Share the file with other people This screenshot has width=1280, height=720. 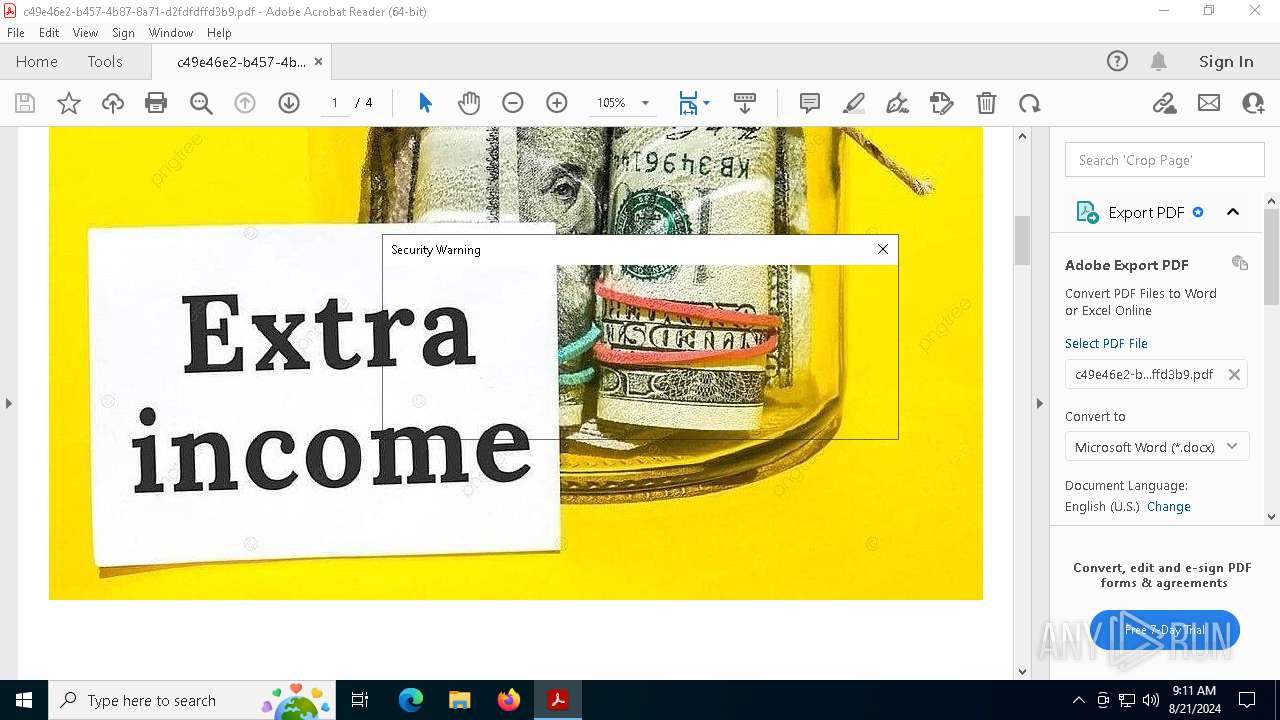[x=1253, y=103]
